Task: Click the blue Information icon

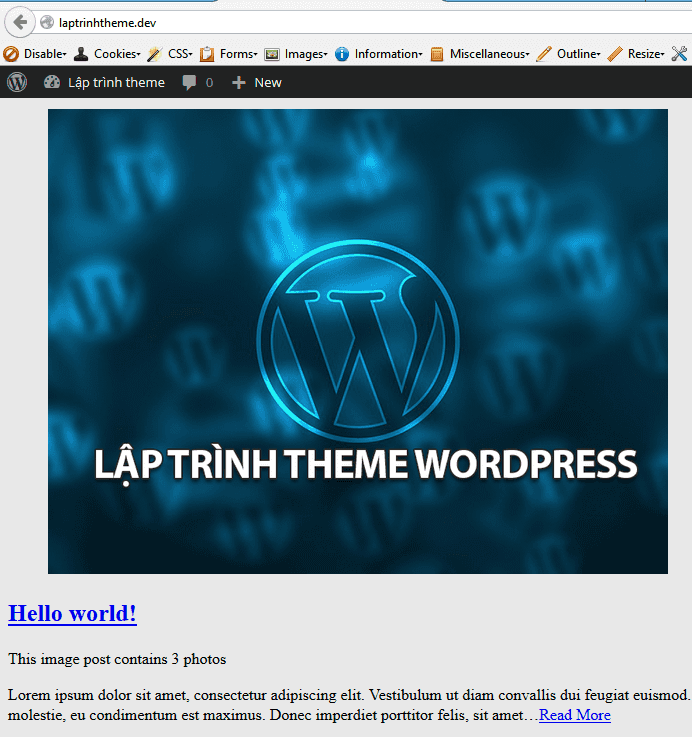Action: (x=342, y=54)
